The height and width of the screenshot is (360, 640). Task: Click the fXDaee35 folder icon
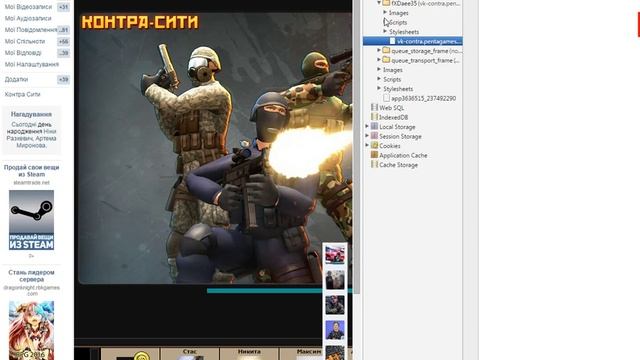pyautogui.click(x=386, y=3)
